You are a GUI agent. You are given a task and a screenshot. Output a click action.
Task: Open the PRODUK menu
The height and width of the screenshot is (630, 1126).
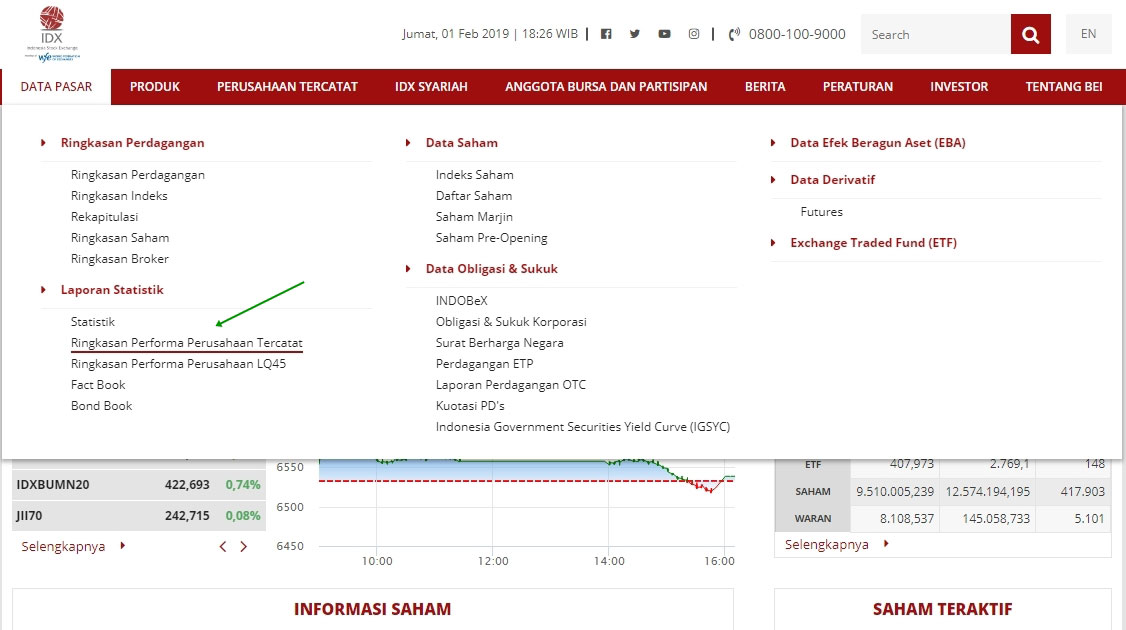pos(154,87)
